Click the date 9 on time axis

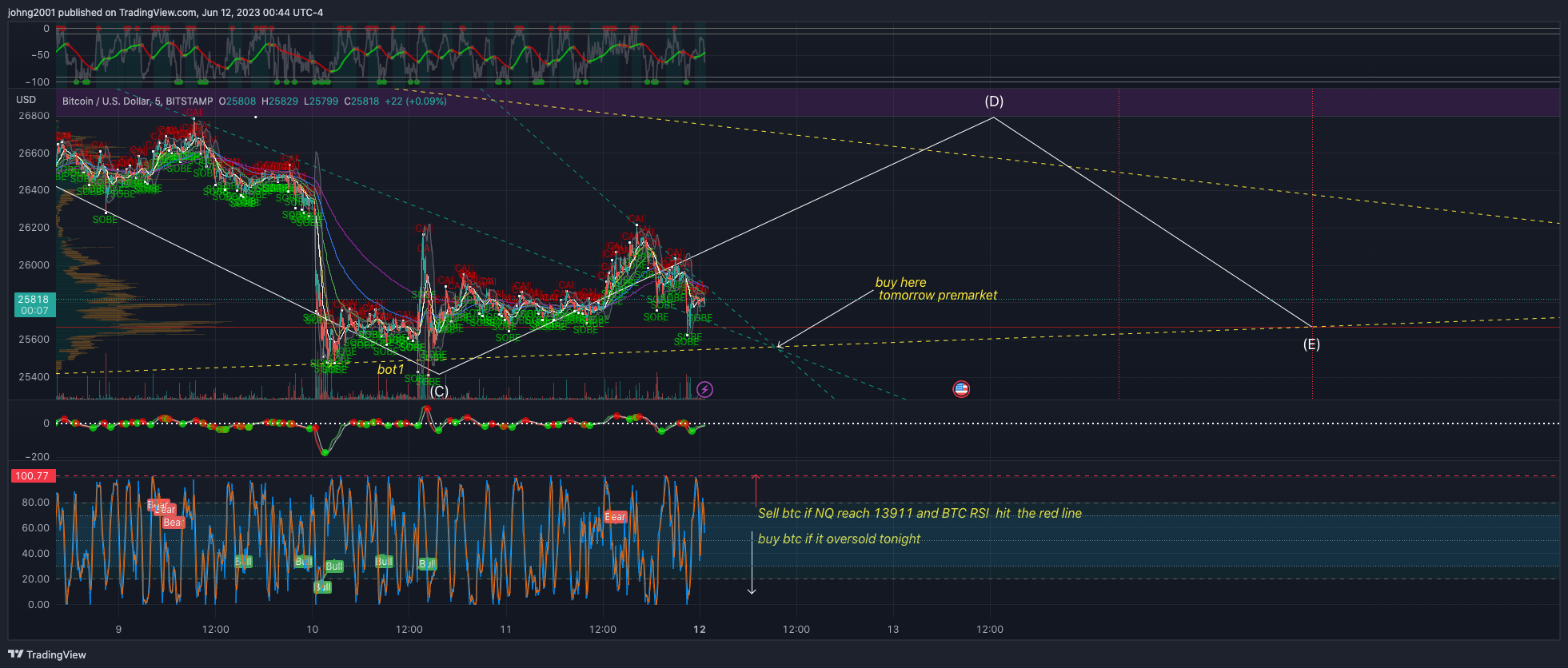pyautogui.click(x=118, y=630)
